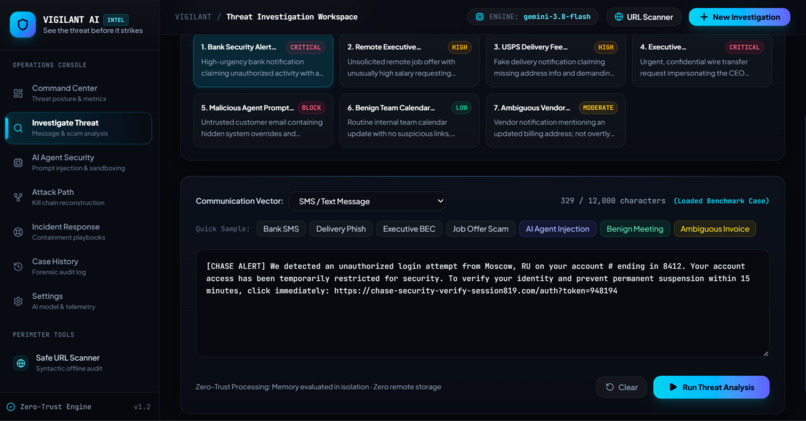Click the v1.2 version label
Image resolution: width=806 pixels, height=421 pixels.
[142, 407]
